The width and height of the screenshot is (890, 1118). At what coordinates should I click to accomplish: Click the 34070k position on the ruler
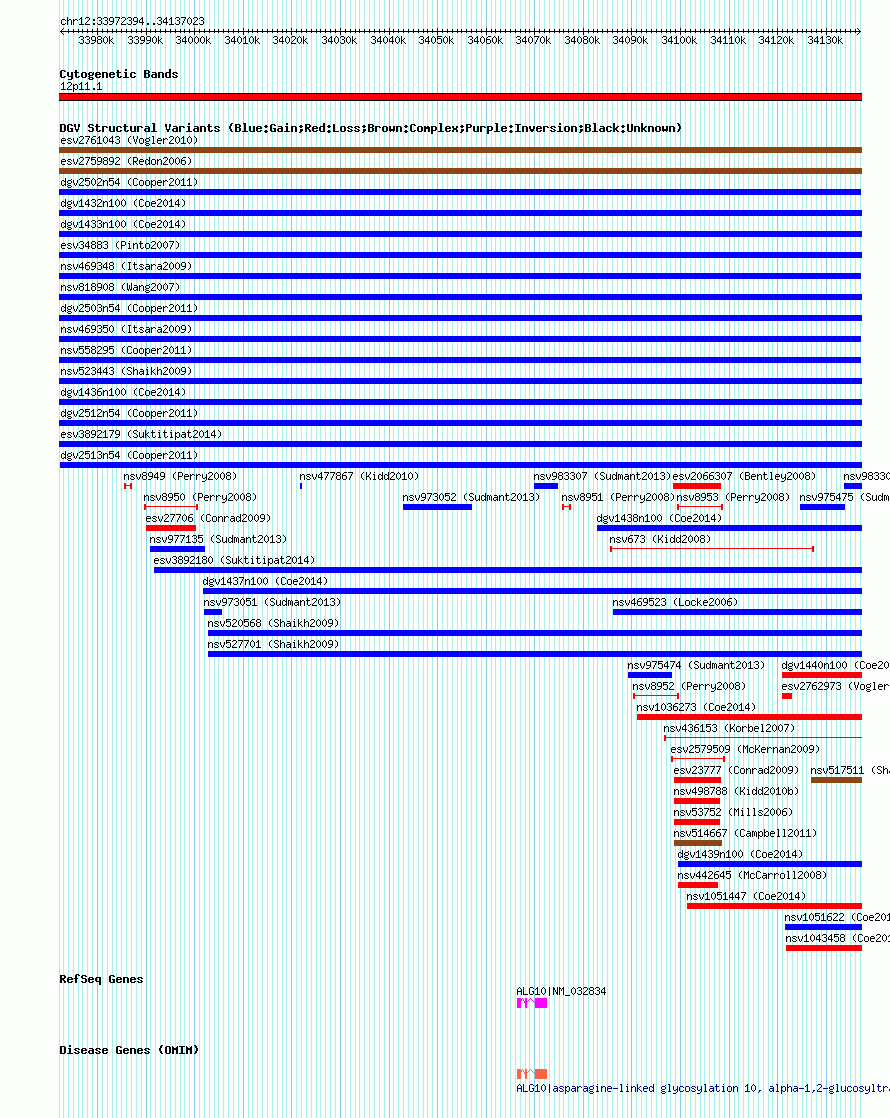[x=533, y=41]
